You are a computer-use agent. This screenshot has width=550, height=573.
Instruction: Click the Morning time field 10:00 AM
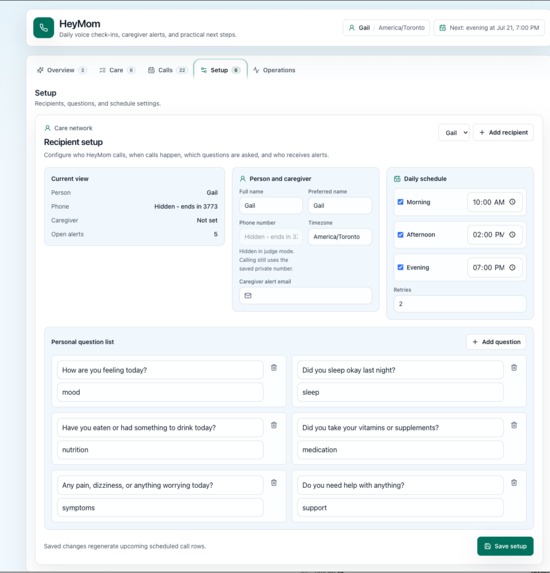[494, 202]
